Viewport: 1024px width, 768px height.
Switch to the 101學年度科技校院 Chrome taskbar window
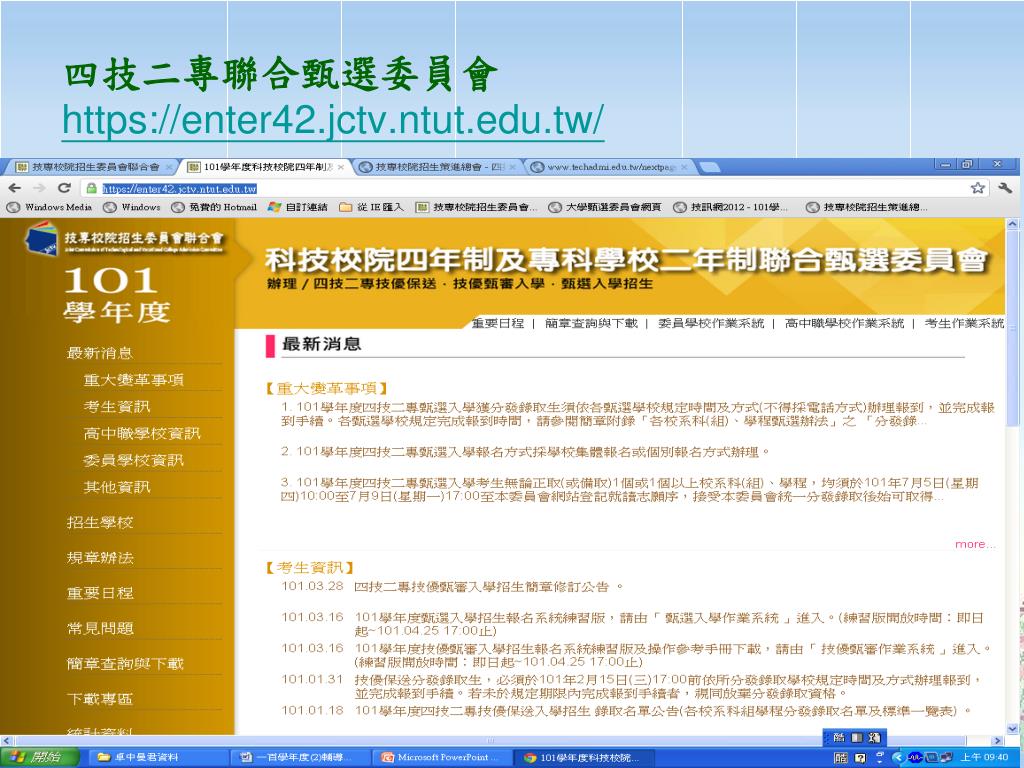click(x=584, y=758)
